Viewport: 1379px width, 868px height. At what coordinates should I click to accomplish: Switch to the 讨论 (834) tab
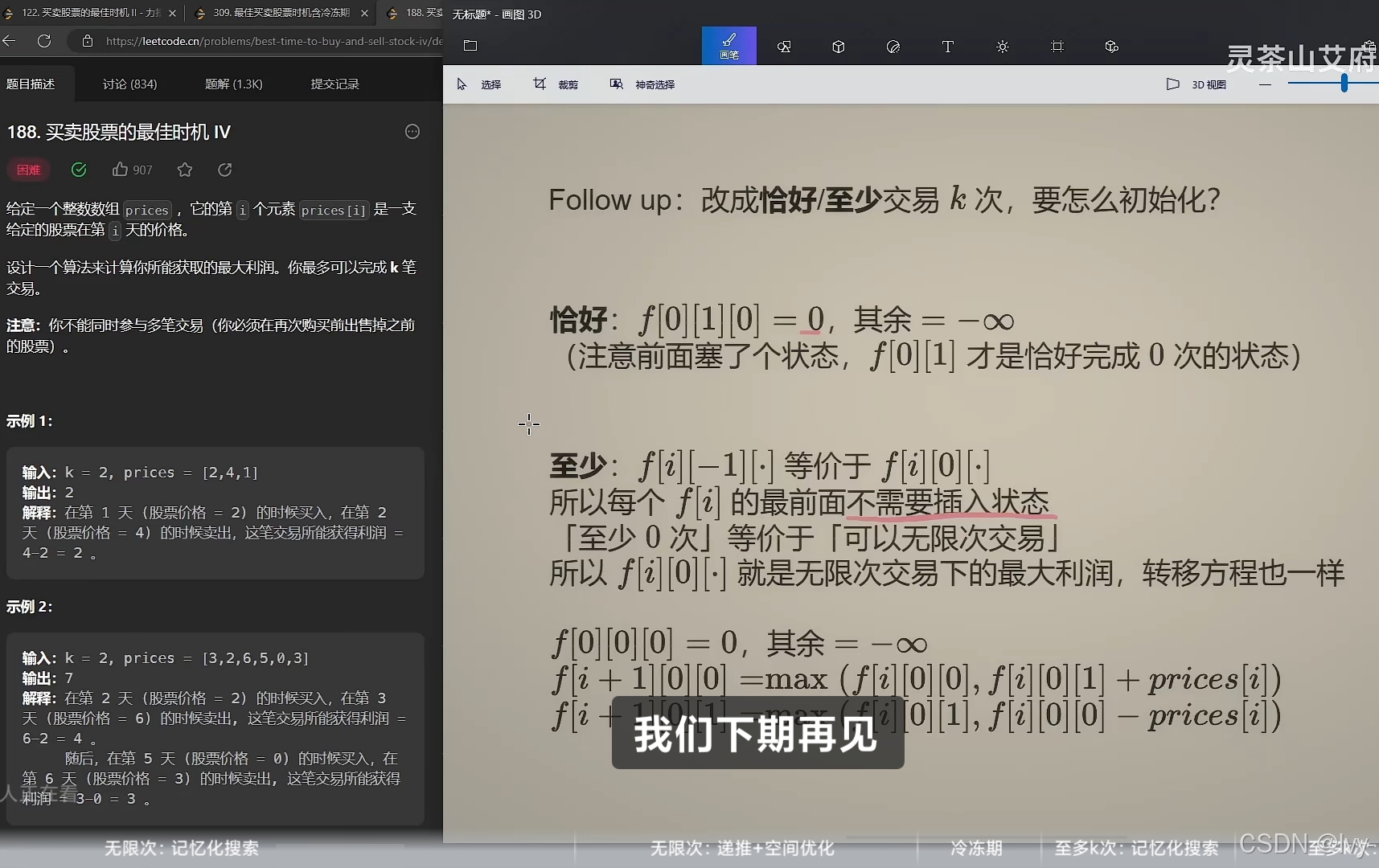pos(129,83)
